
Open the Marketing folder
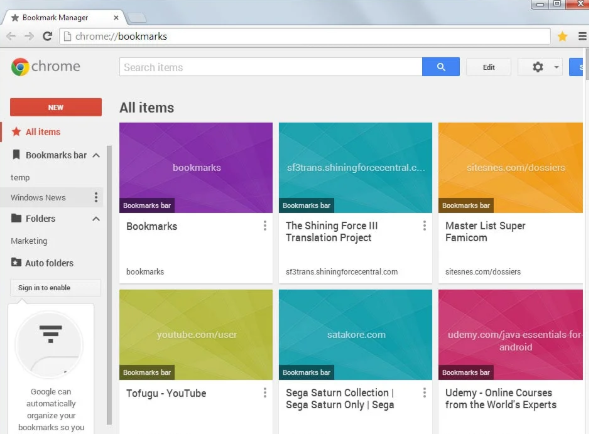coord(29,241)
